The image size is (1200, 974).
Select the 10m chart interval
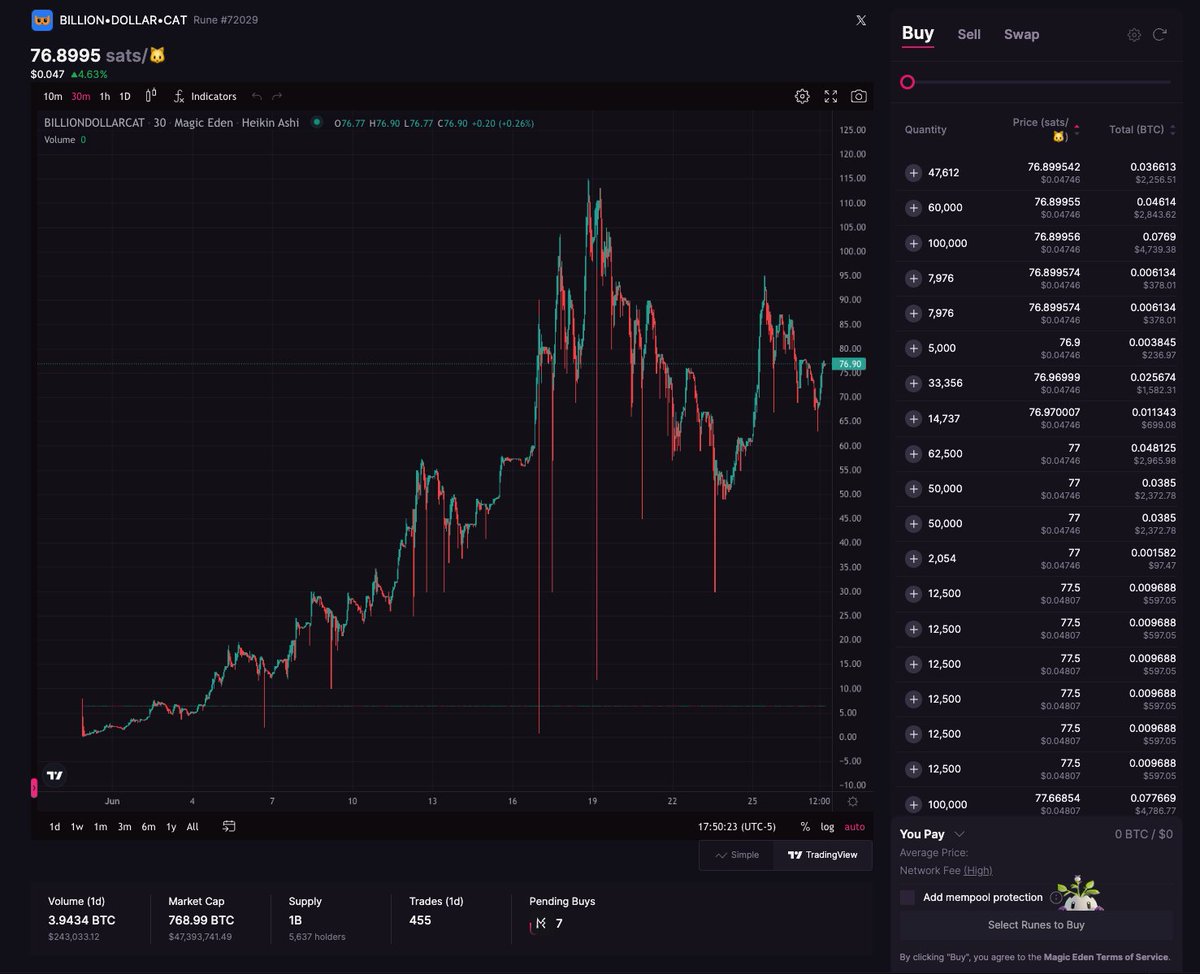53,96
